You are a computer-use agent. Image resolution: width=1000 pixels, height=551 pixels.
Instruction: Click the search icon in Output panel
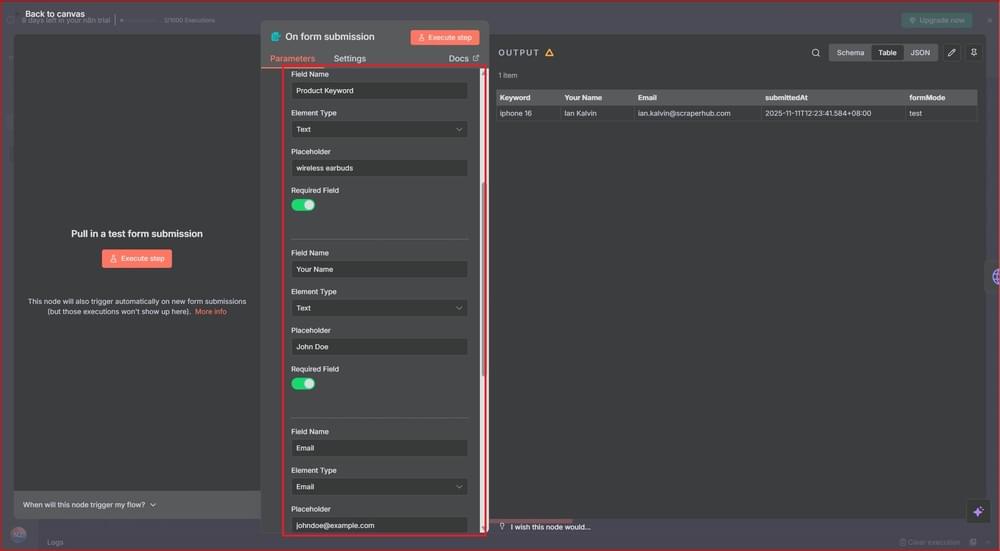point(816,53)
